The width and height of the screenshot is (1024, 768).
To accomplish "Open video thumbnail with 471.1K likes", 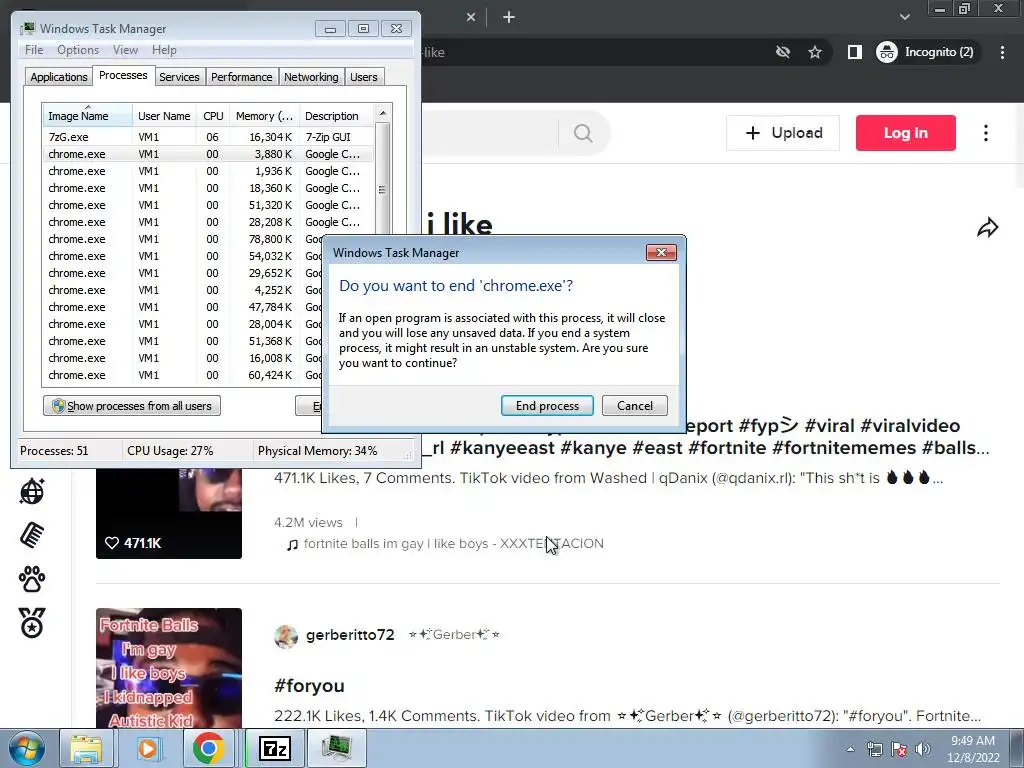I will 168,513.
